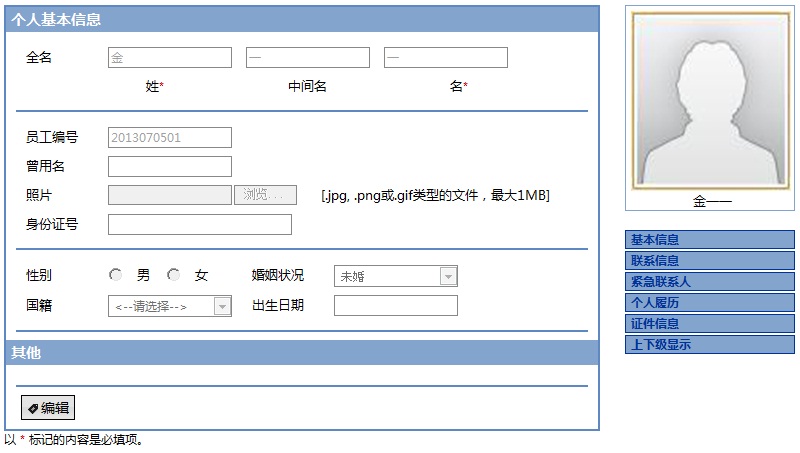Click the 曾用名 input field
The height and width of the screenshot is (453, 800).
(170, 166)
